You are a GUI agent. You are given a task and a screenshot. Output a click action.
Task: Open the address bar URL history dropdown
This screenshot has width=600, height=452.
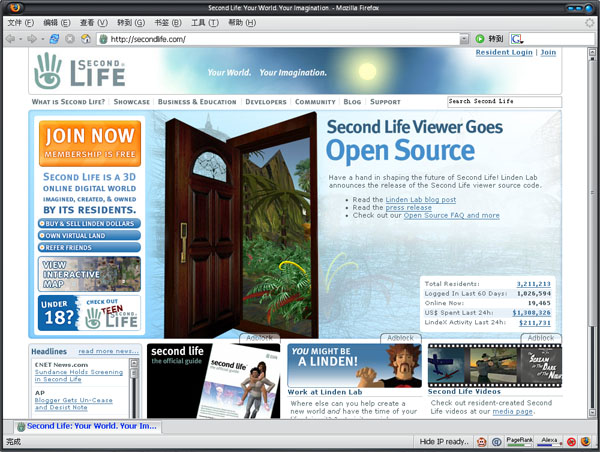(464, 39)
